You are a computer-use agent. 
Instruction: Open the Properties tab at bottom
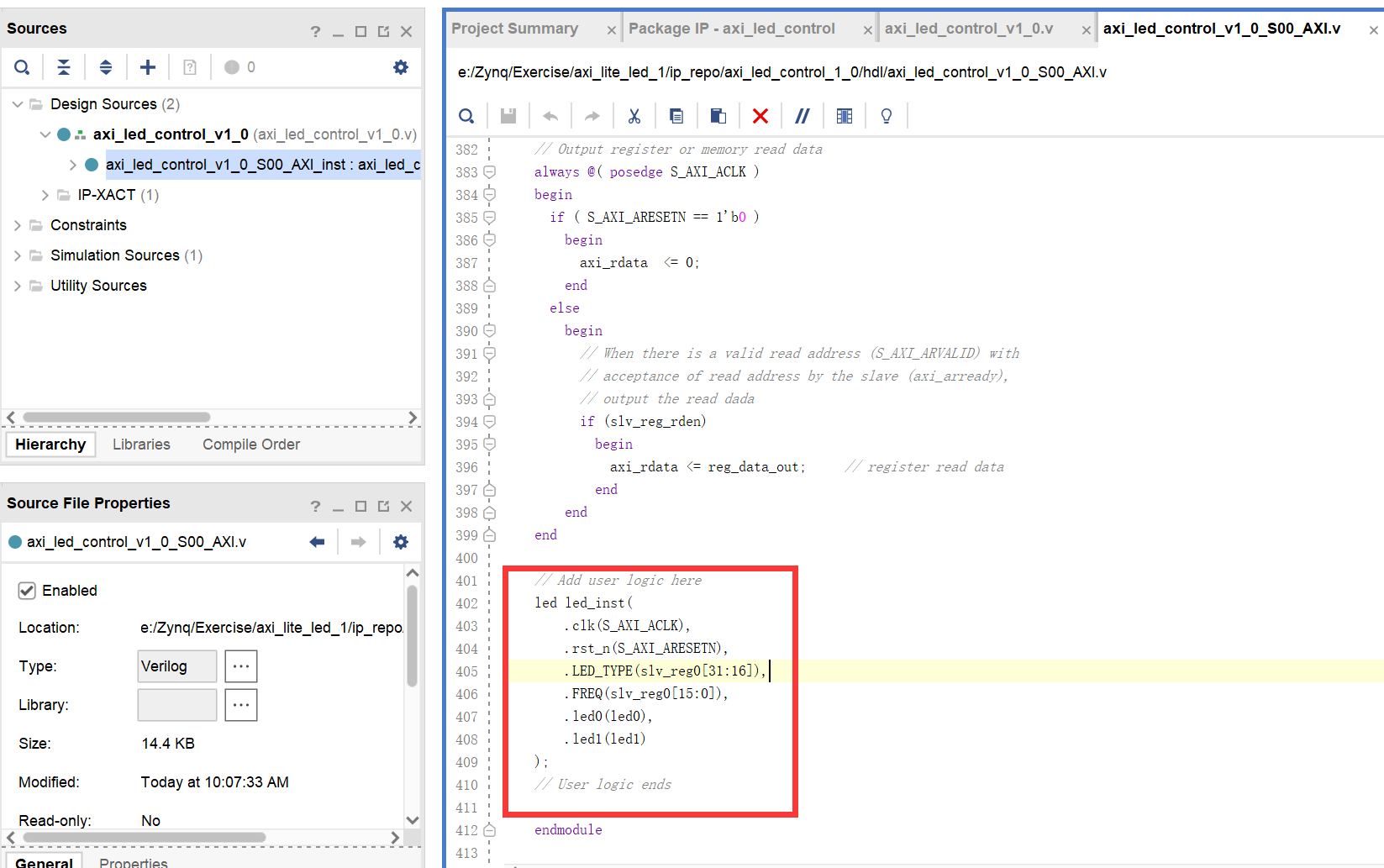[134, 862]
